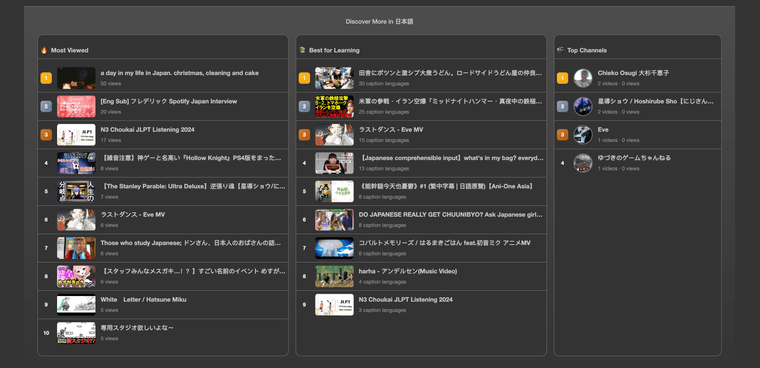Open ゆづきのゲームちゃんねる channel name

(634, 158)
